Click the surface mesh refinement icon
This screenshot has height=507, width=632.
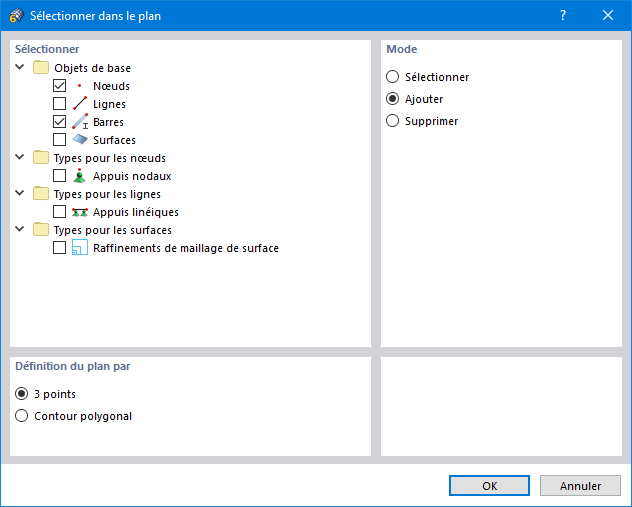click(80, 248)
